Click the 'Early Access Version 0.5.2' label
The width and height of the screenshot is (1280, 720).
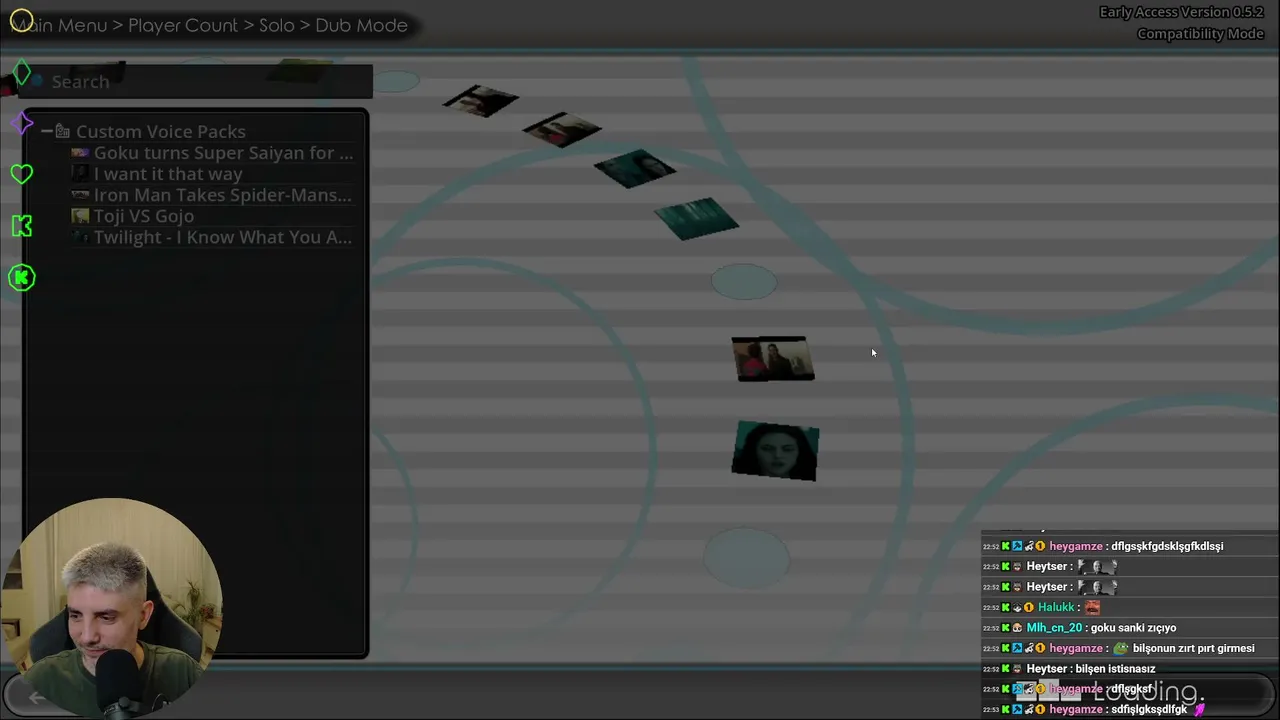click(x=1182, y=12)
